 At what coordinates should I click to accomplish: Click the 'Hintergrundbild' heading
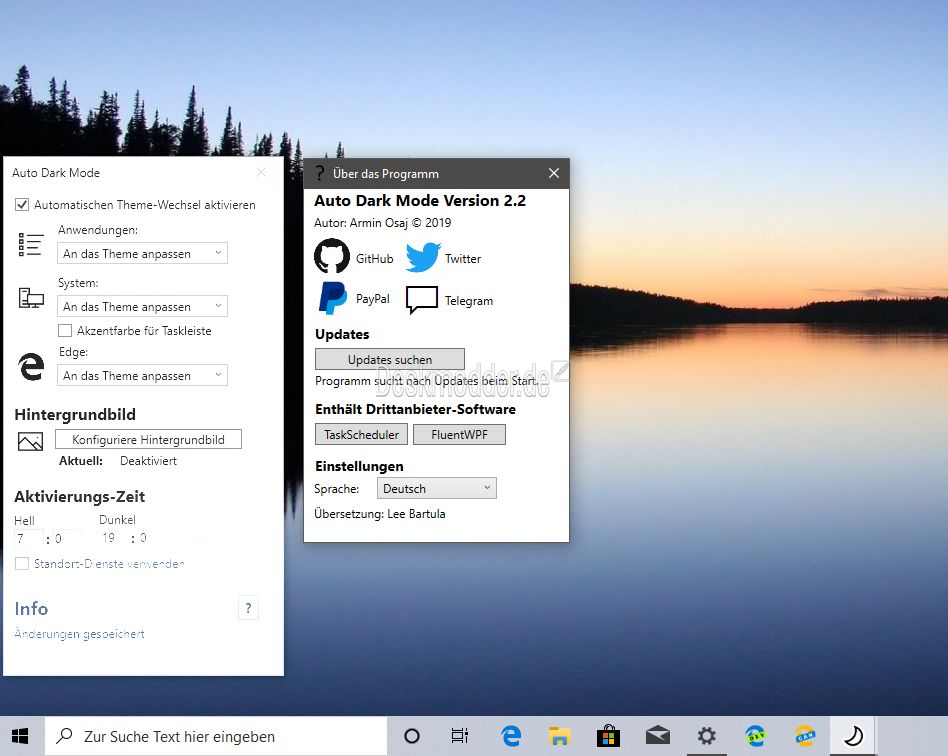tap(75, 414)
